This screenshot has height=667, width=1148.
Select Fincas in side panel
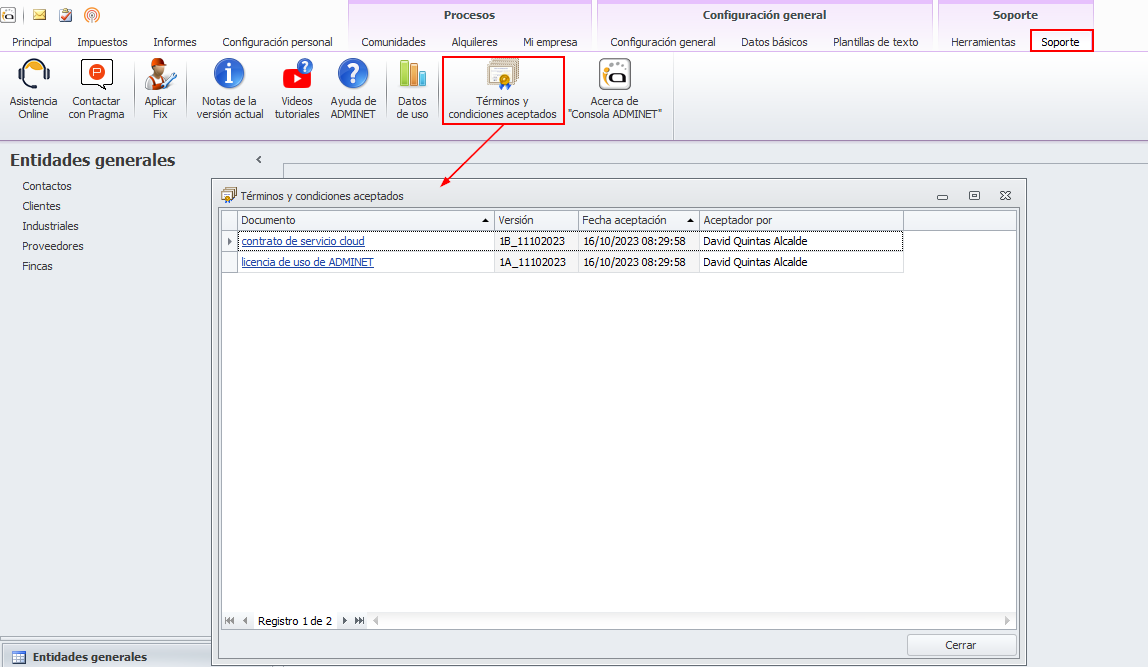pos(37,267)
